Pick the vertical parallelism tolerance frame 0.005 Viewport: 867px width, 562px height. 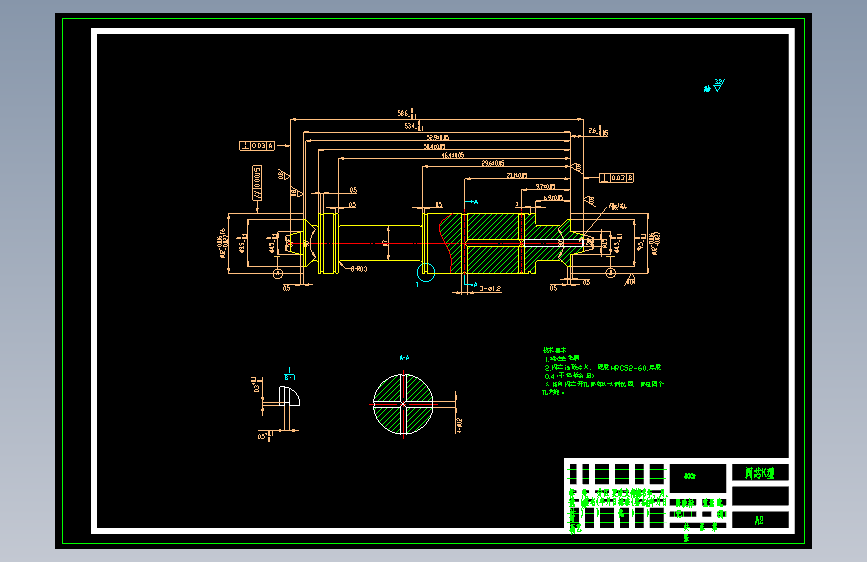[257, 183]
